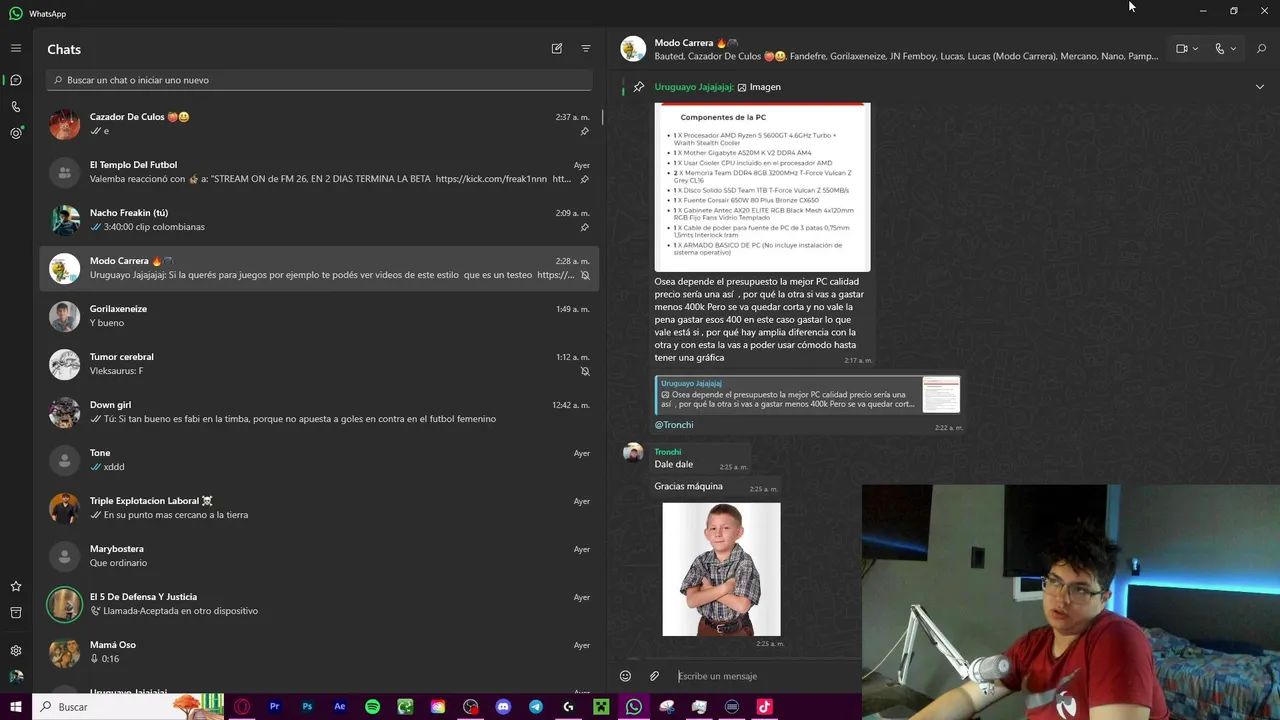The width and height of the screenshot is (1280, 720).
Task: Launch Opera GX from taskbar
Action: (x=242, y=707)
